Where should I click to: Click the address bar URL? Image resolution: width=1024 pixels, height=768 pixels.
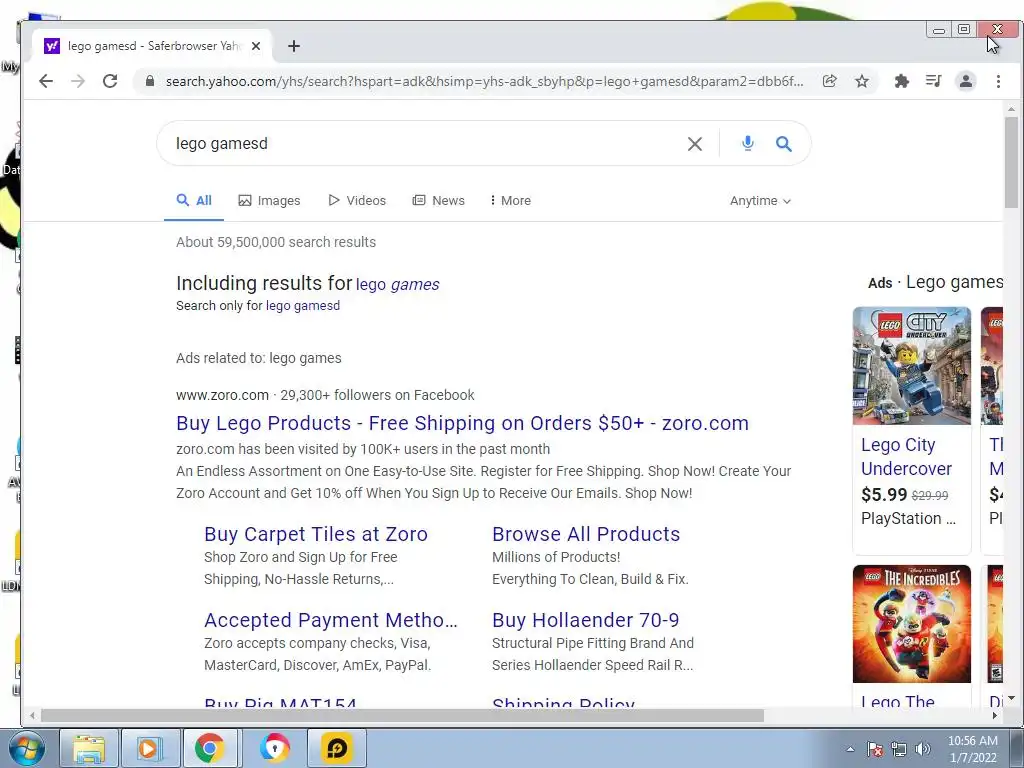pyautogui.click(x=484, y=81)
